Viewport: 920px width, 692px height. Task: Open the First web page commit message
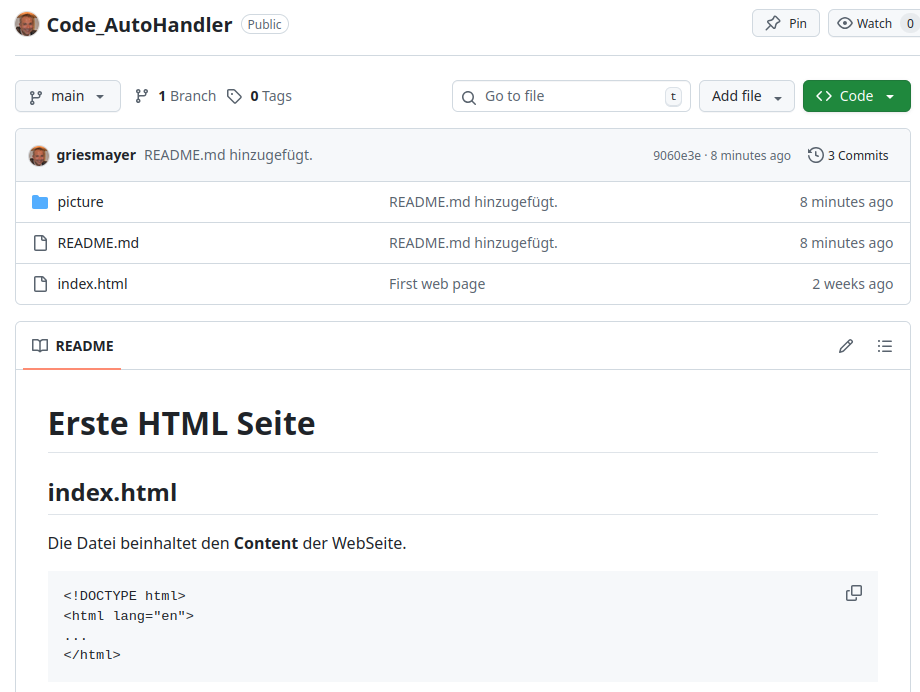[x=437, y=284]
